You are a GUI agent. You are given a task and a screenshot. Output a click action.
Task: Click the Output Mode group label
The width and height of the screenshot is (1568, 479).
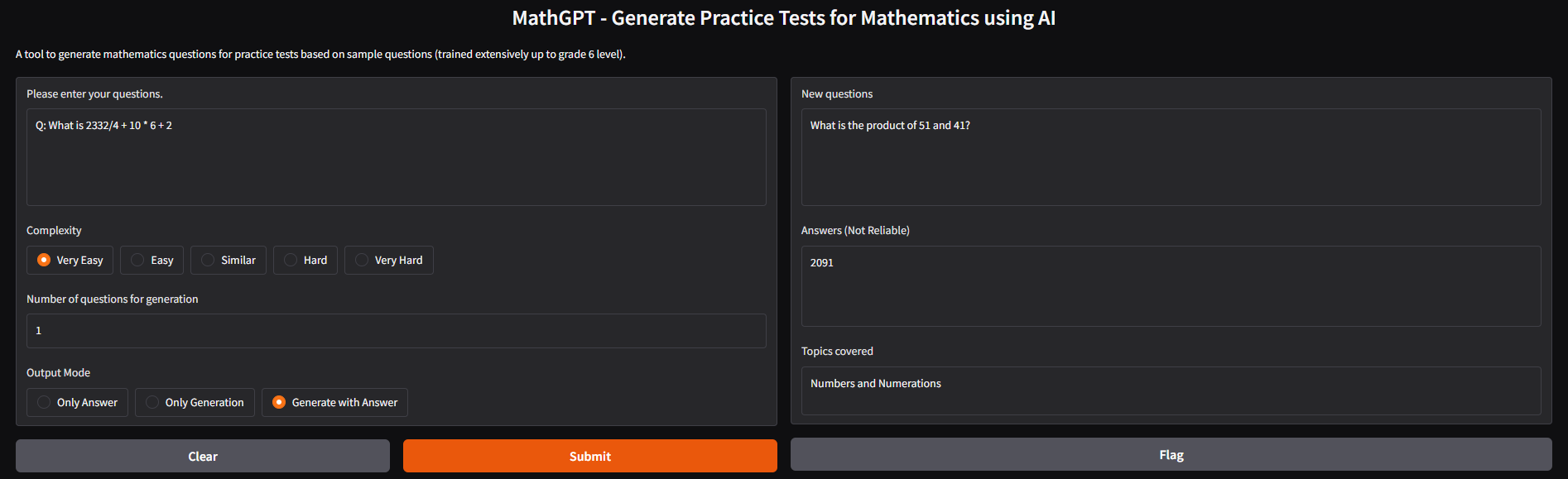58,373
